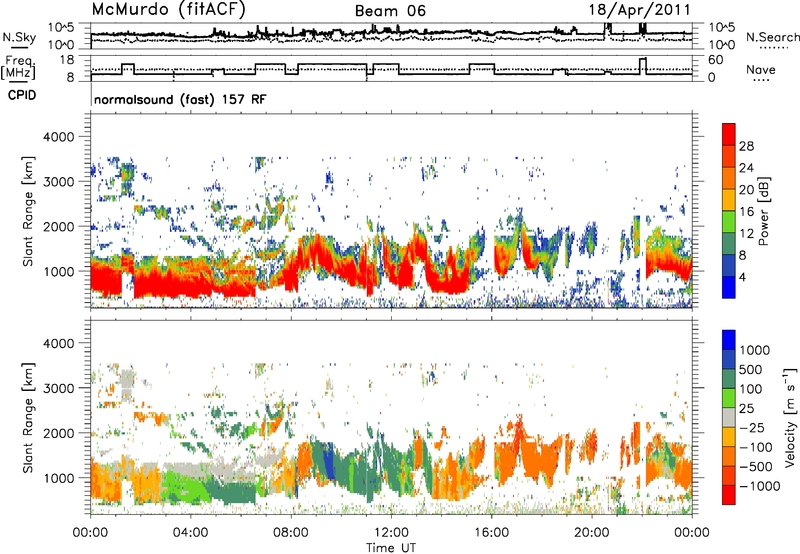Click the 'Beam 06' label
800x554 pixels.
click(390, 11)
